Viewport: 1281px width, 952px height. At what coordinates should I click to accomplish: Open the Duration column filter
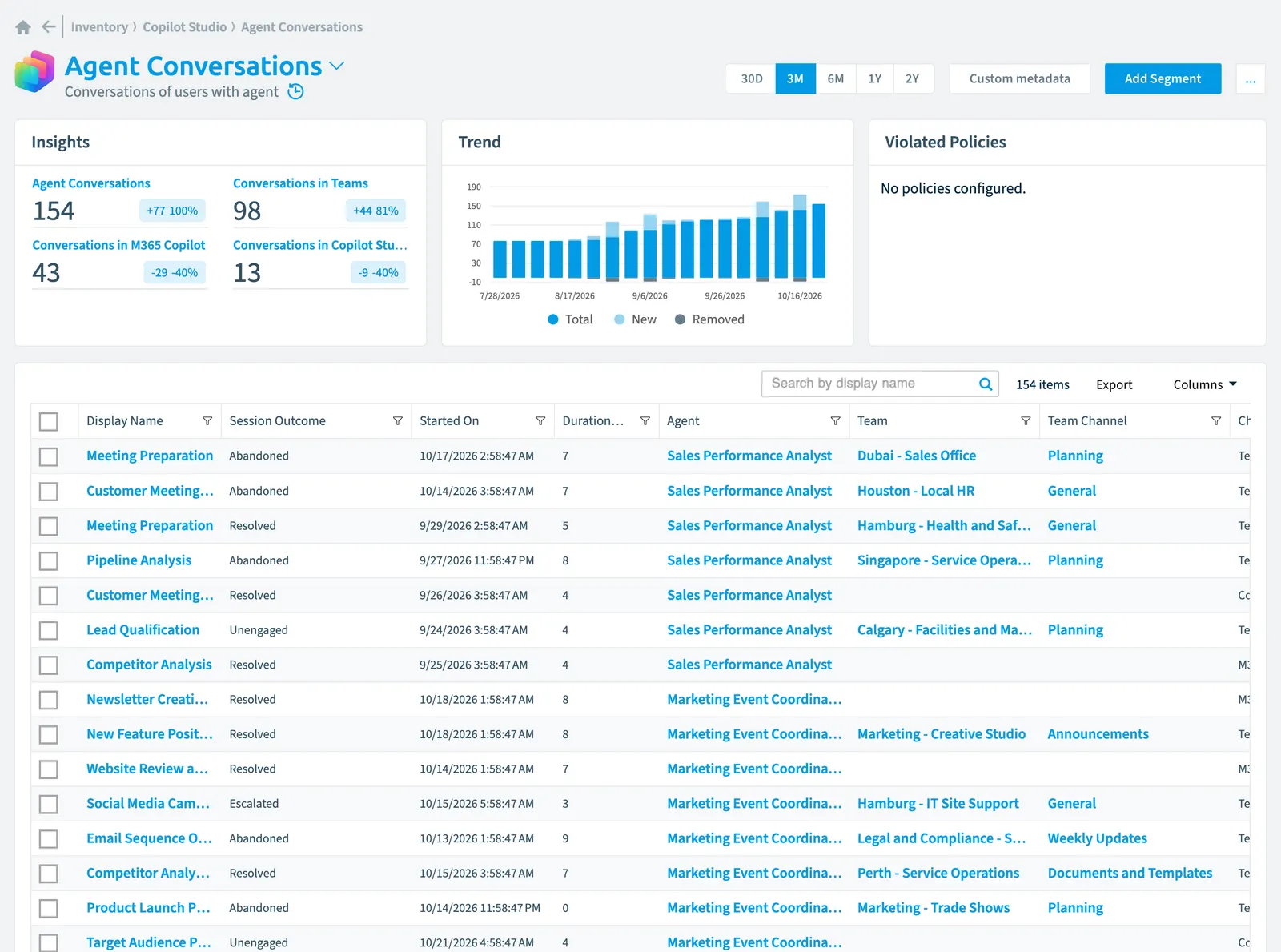coord(645,421)
